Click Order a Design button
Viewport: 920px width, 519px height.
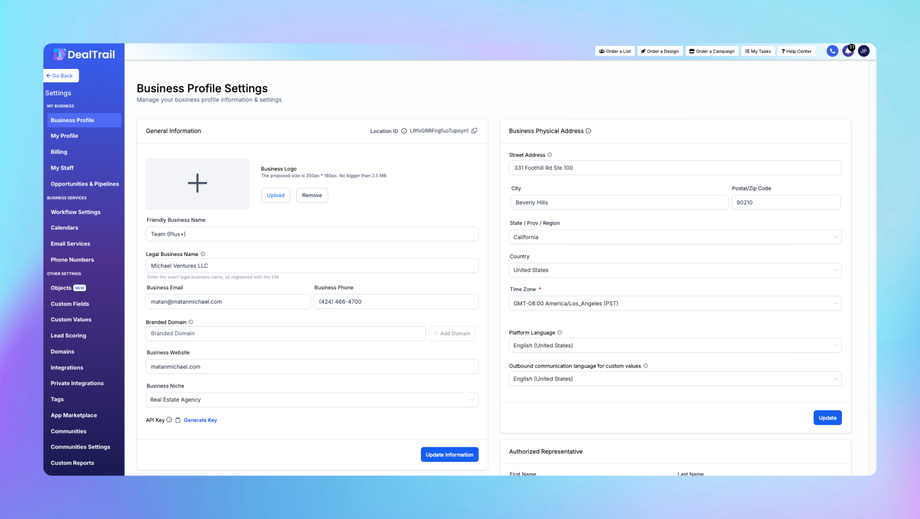[x=660, y=51]
